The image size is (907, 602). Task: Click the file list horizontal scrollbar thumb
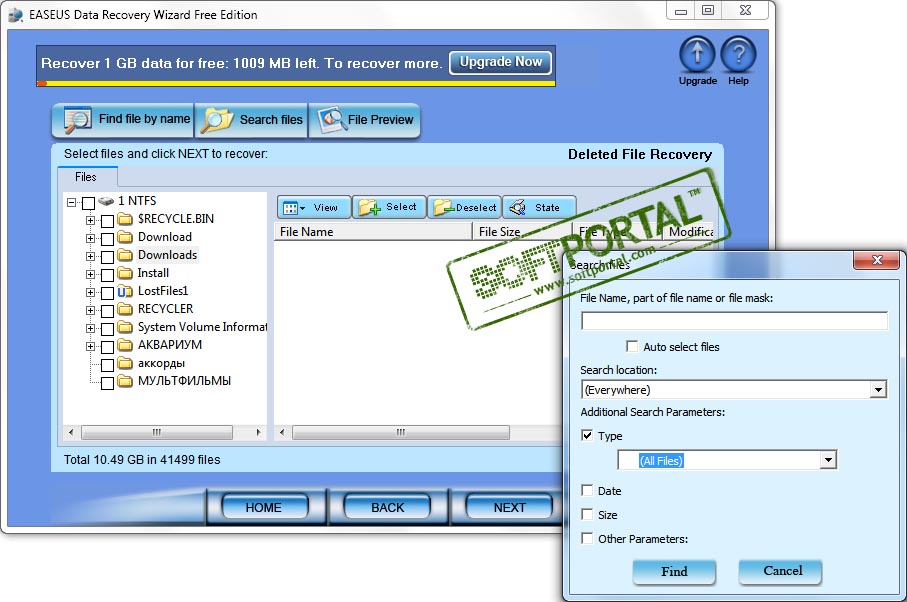coord(401,432)
